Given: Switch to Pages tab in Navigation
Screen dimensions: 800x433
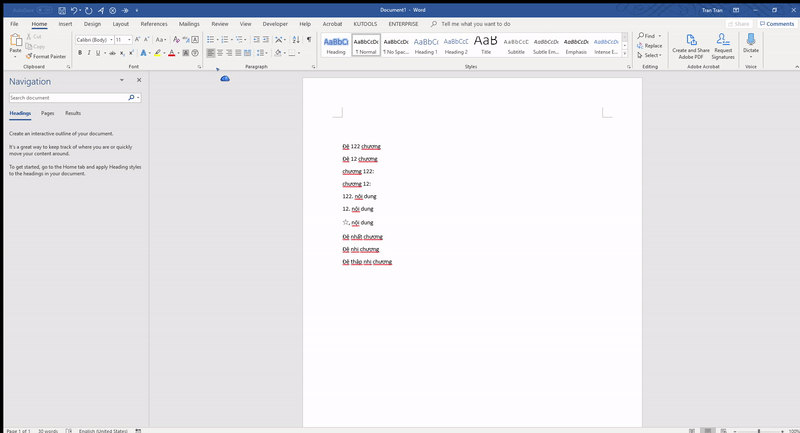Looking at the screenshot, I should tap(48, 113).
